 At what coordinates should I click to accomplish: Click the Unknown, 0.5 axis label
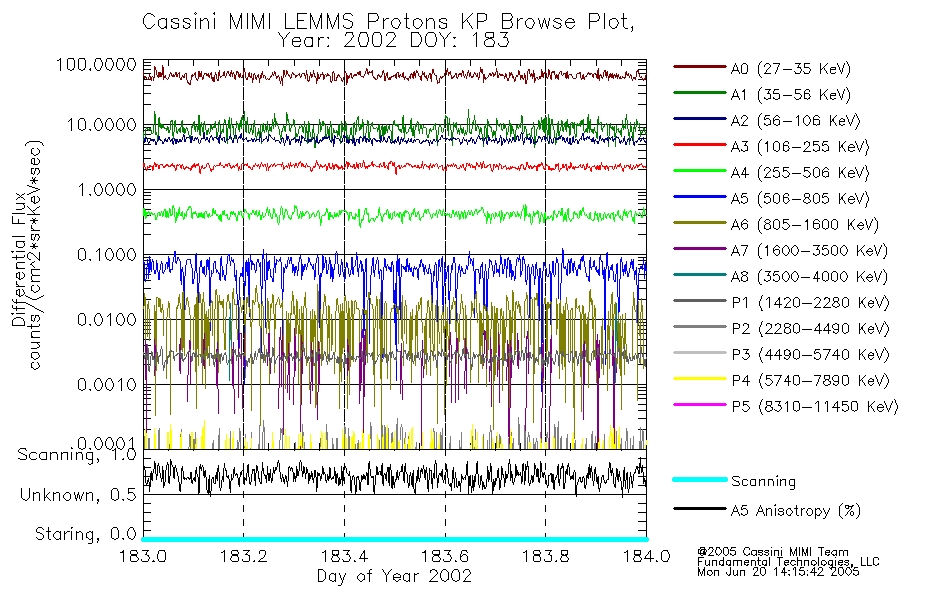tap(78, 495)
